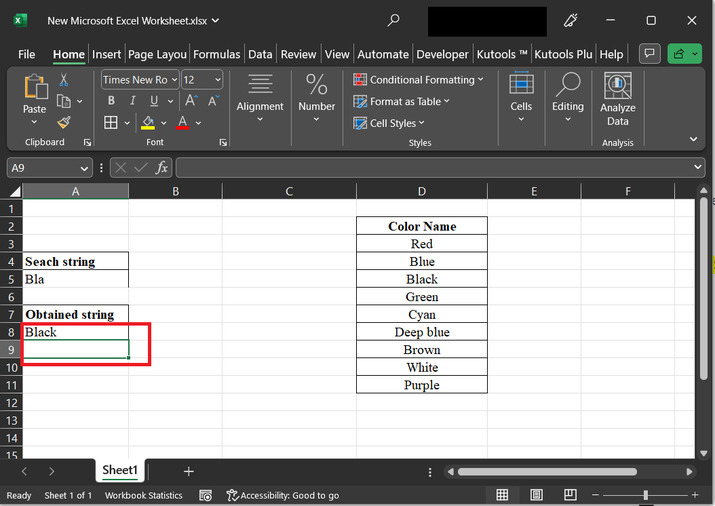
Task: Click Accessibility: Good to go status
Action: click(x=283, y=495)
